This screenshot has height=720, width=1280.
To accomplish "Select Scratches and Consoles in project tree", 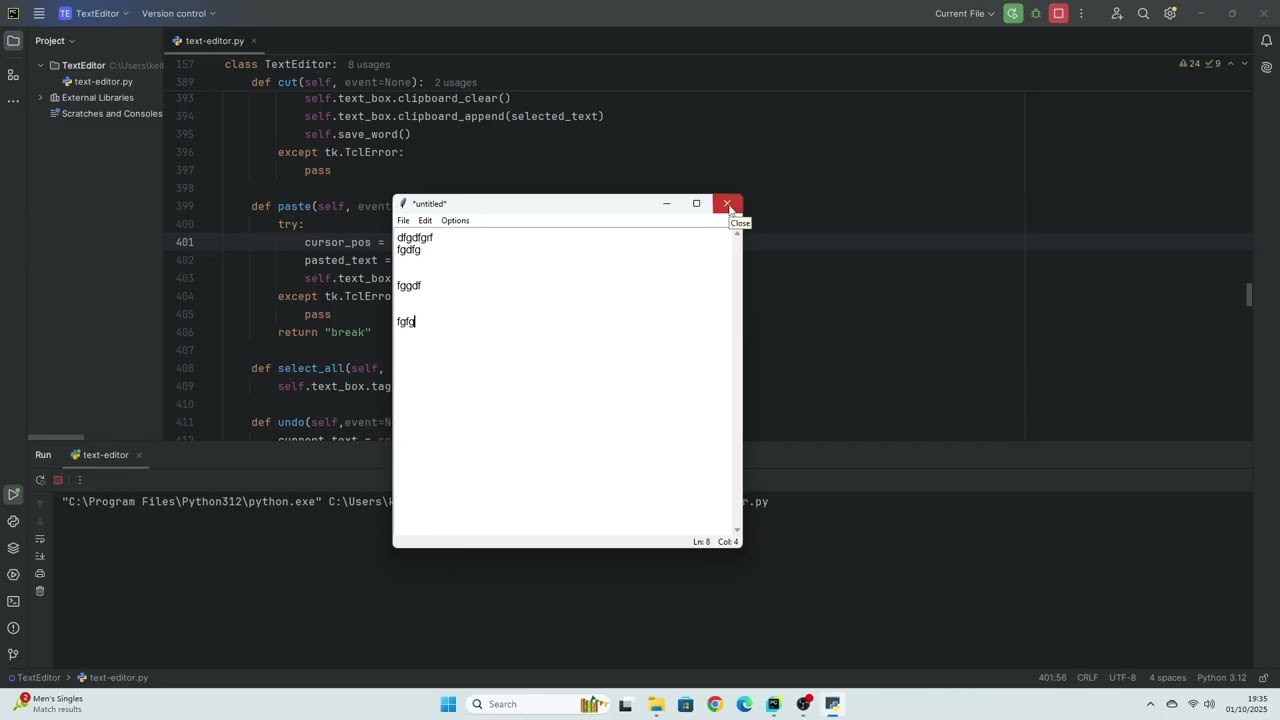I will point(105,114).
